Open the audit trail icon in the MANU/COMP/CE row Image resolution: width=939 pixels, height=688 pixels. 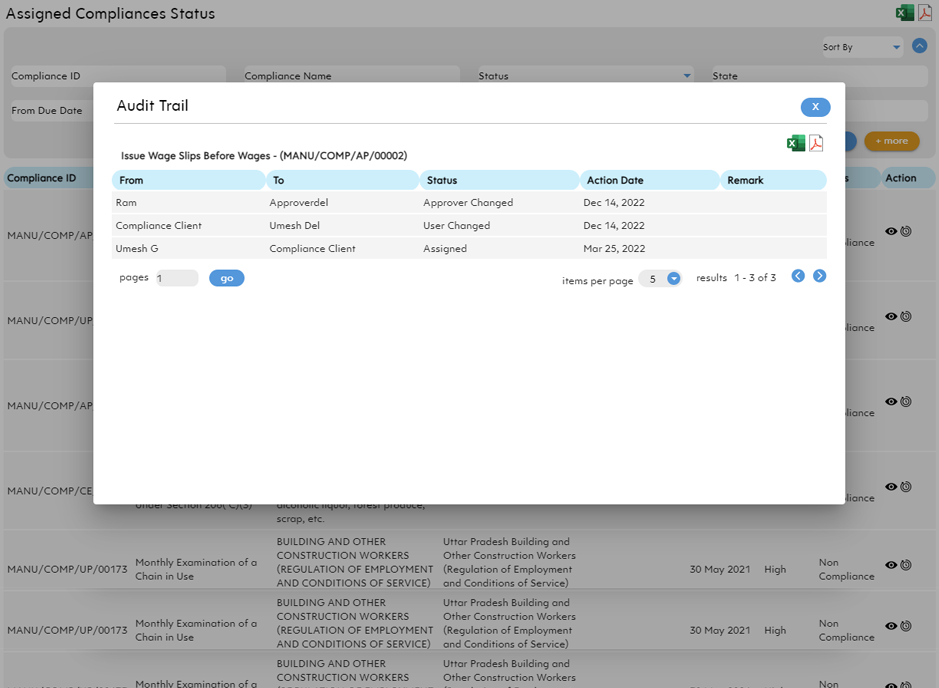[x=905, y=486]
